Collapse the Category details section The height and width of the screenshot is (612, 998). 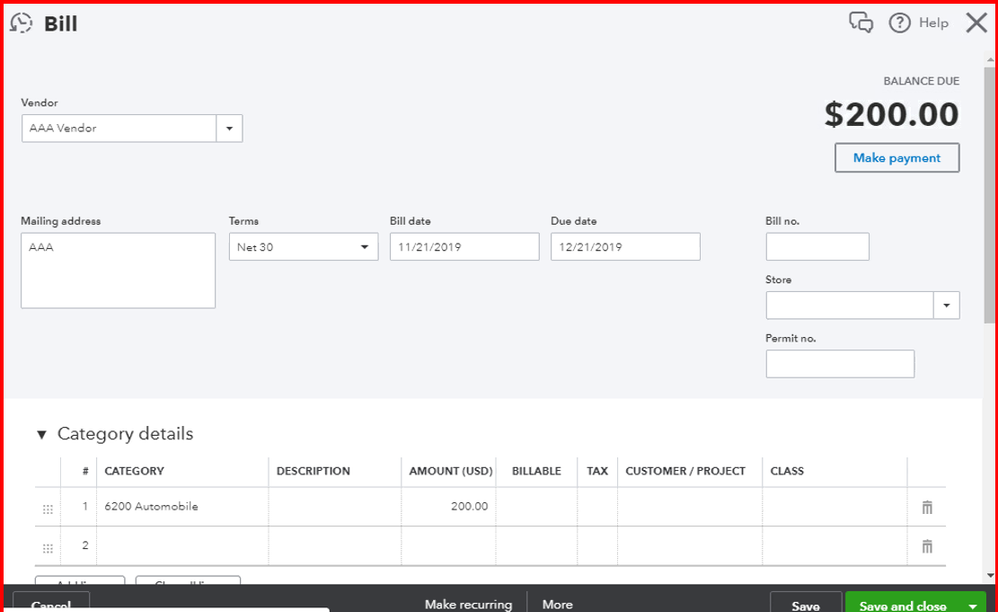click(x=41, y=435)
